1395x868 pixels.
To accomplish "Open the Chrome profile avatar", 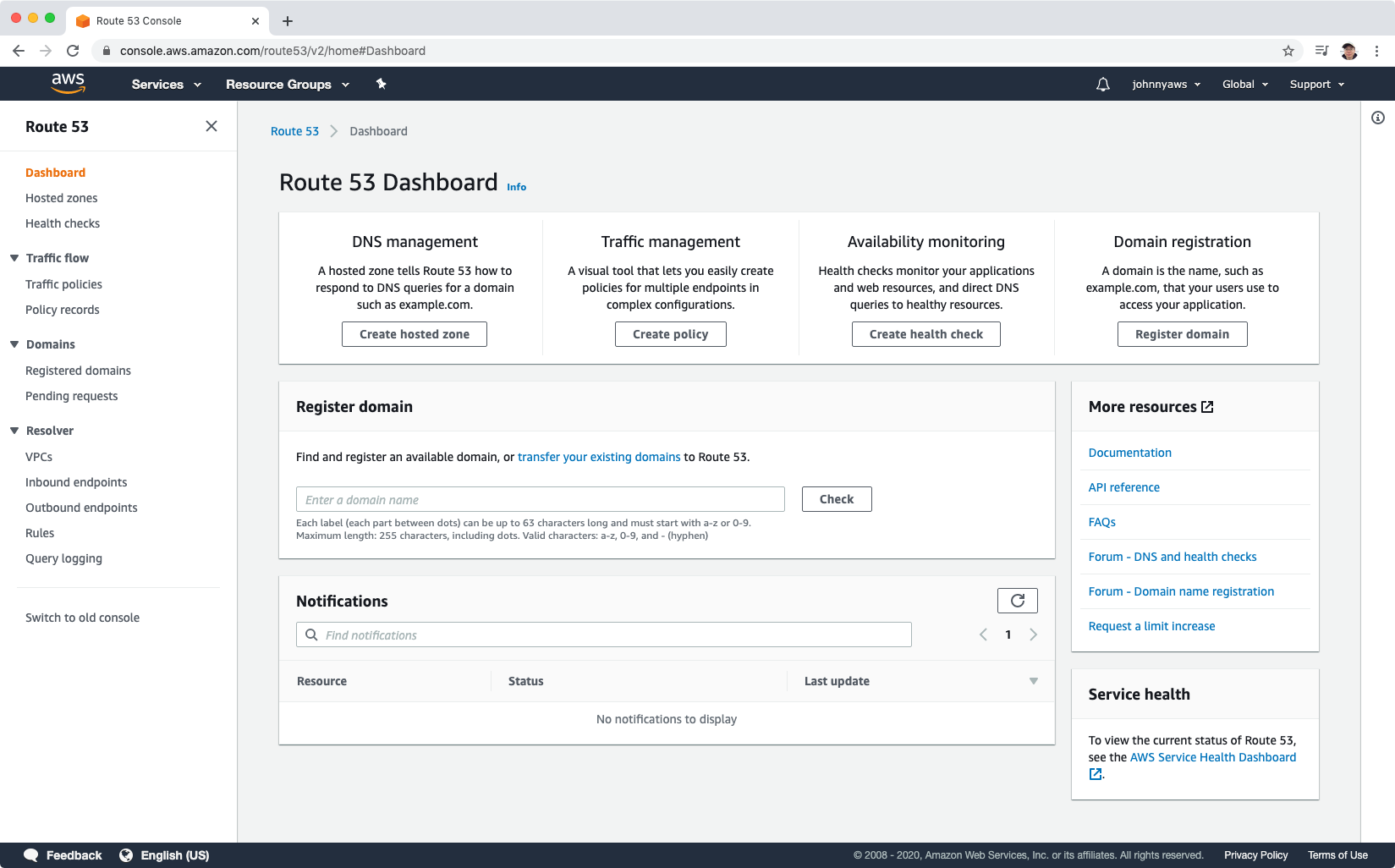I will (1349, 51).
